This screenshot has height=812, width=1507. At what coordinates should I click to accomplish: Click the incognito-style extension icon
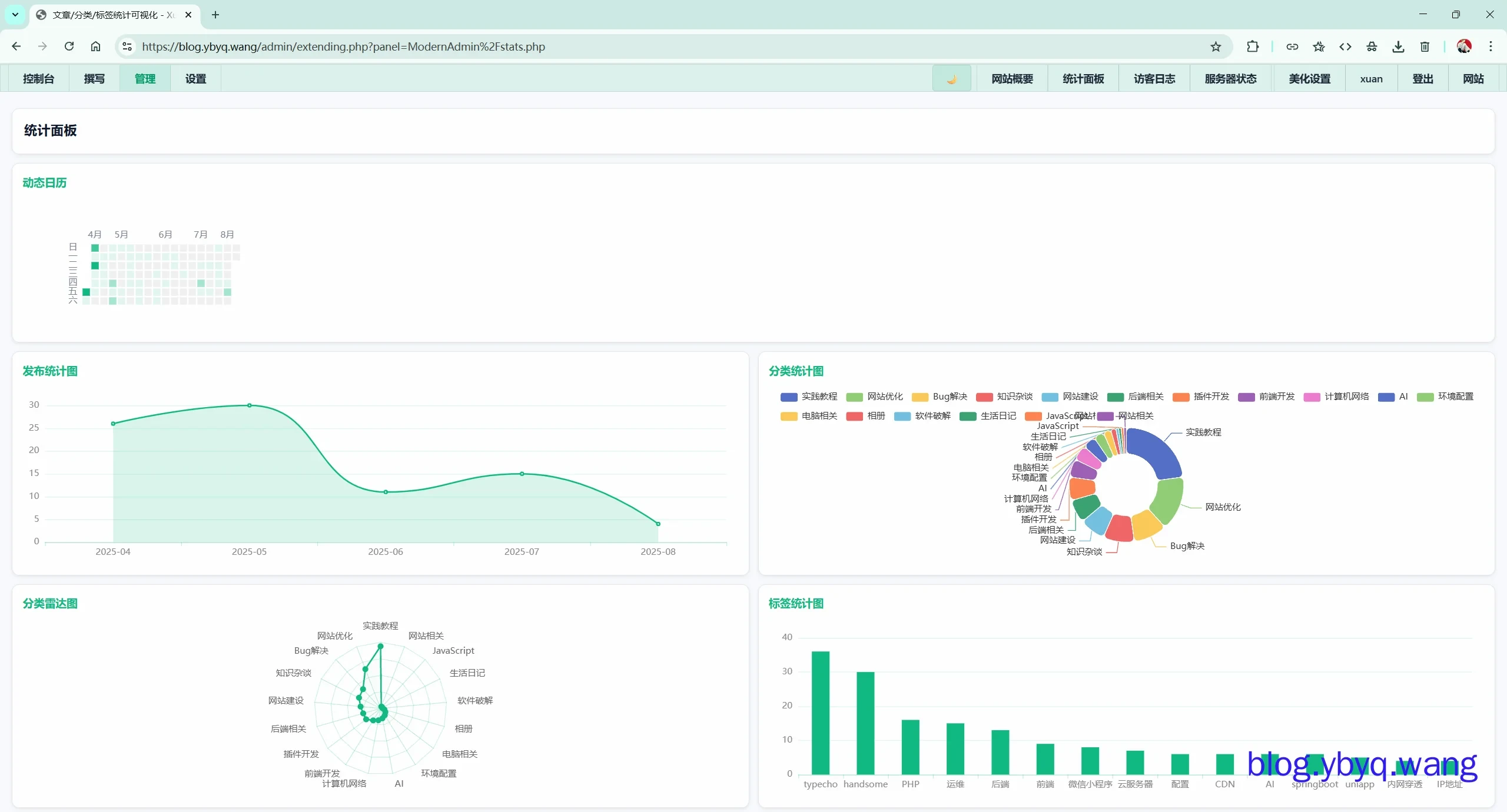click(x=1372, y=46)
